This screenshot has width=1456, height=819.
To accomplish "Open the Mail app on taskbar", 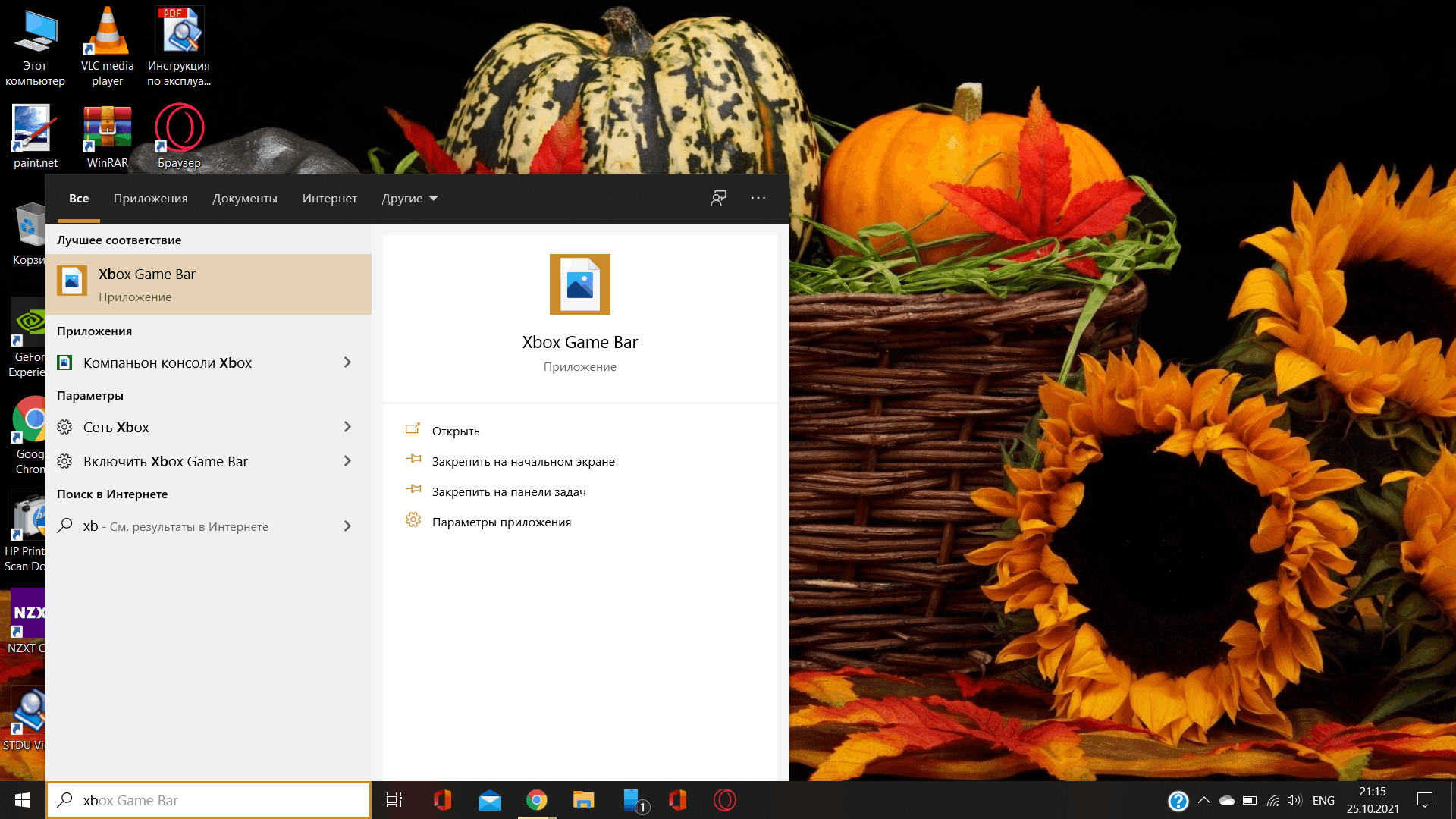I will [490, 800].
